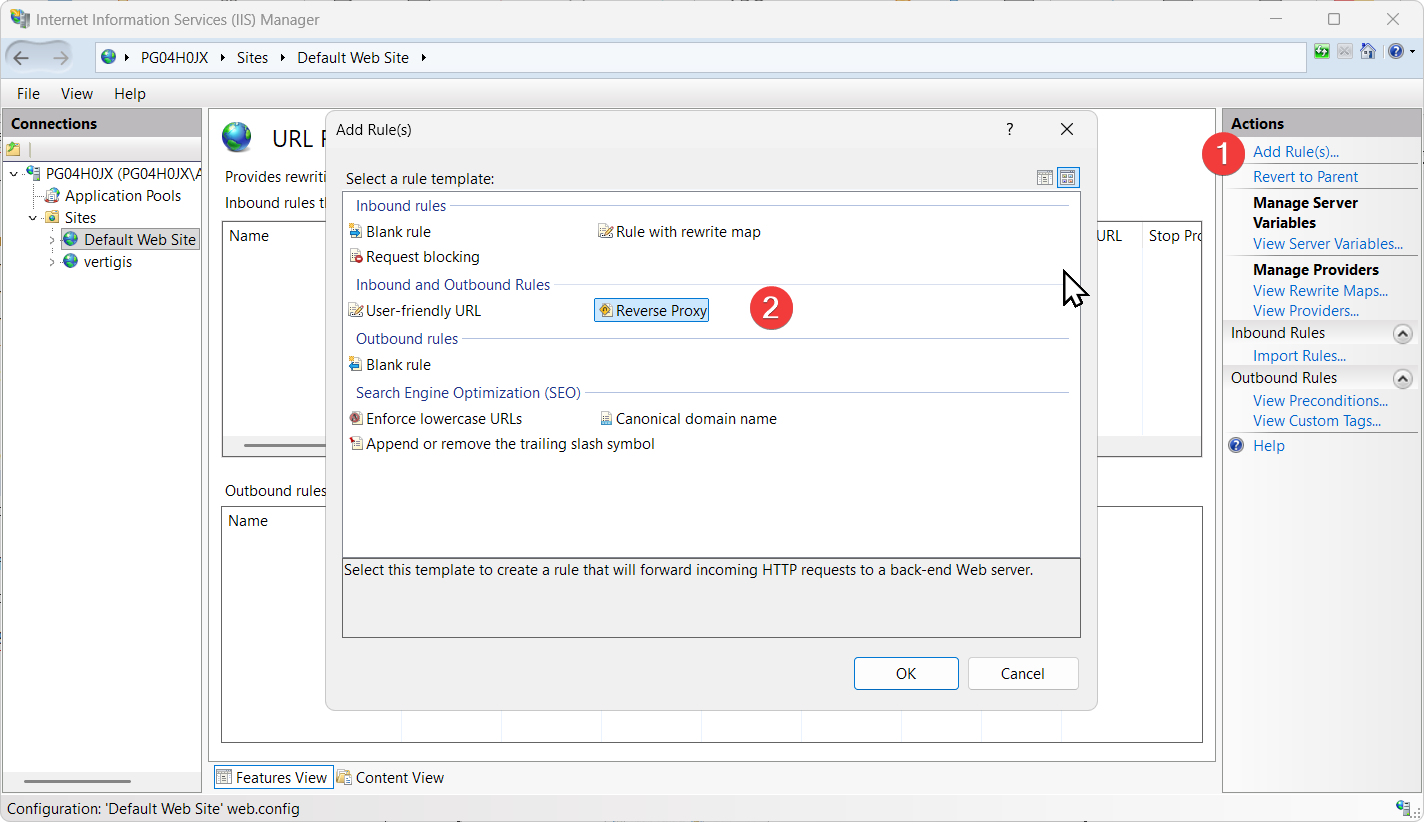Click Import Rules... link
The height and width of the screenshot is (822, 1424).
click(1299, 356)
